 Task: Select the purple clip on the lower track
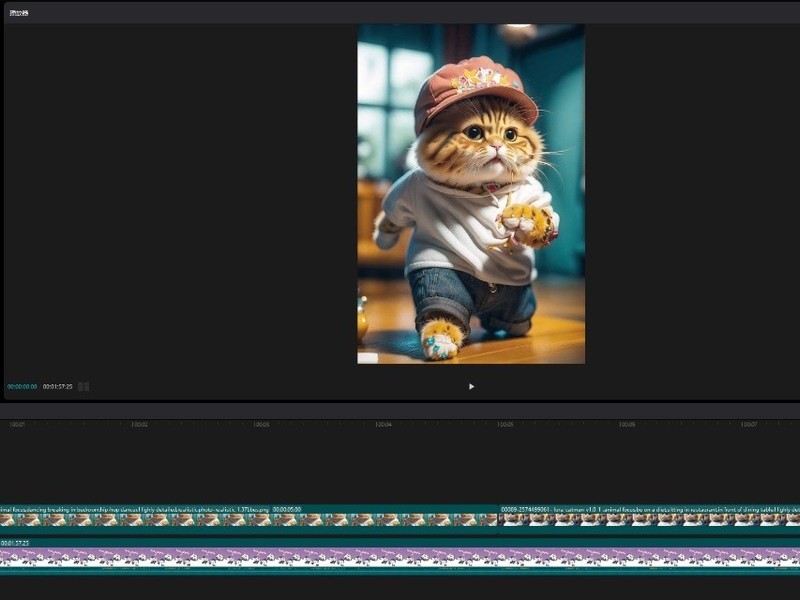400,557
